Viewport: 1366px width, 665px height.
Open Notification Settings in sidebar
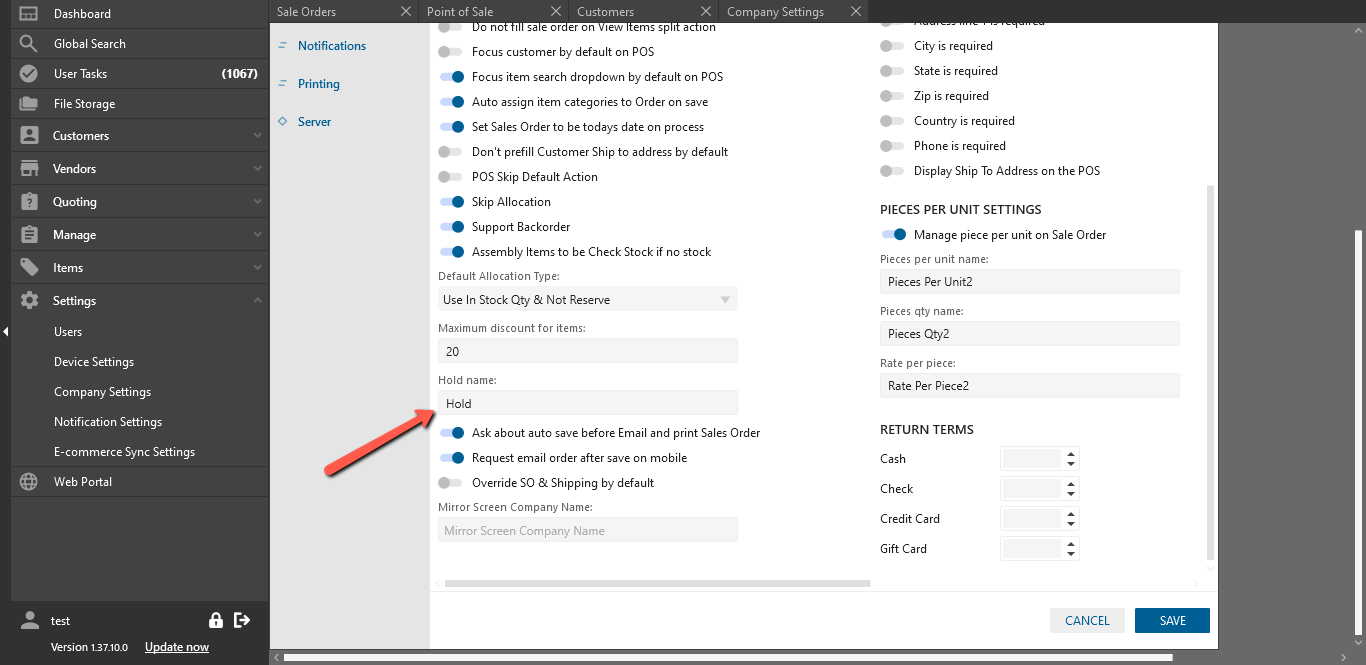coord(108,422)
